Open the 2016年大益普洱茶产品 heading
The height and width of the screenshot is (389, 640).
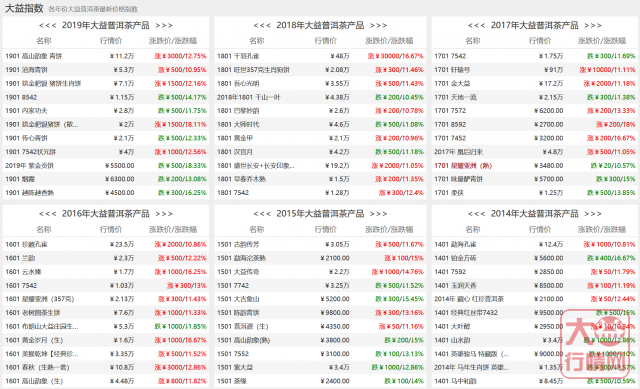coord(106,213)
